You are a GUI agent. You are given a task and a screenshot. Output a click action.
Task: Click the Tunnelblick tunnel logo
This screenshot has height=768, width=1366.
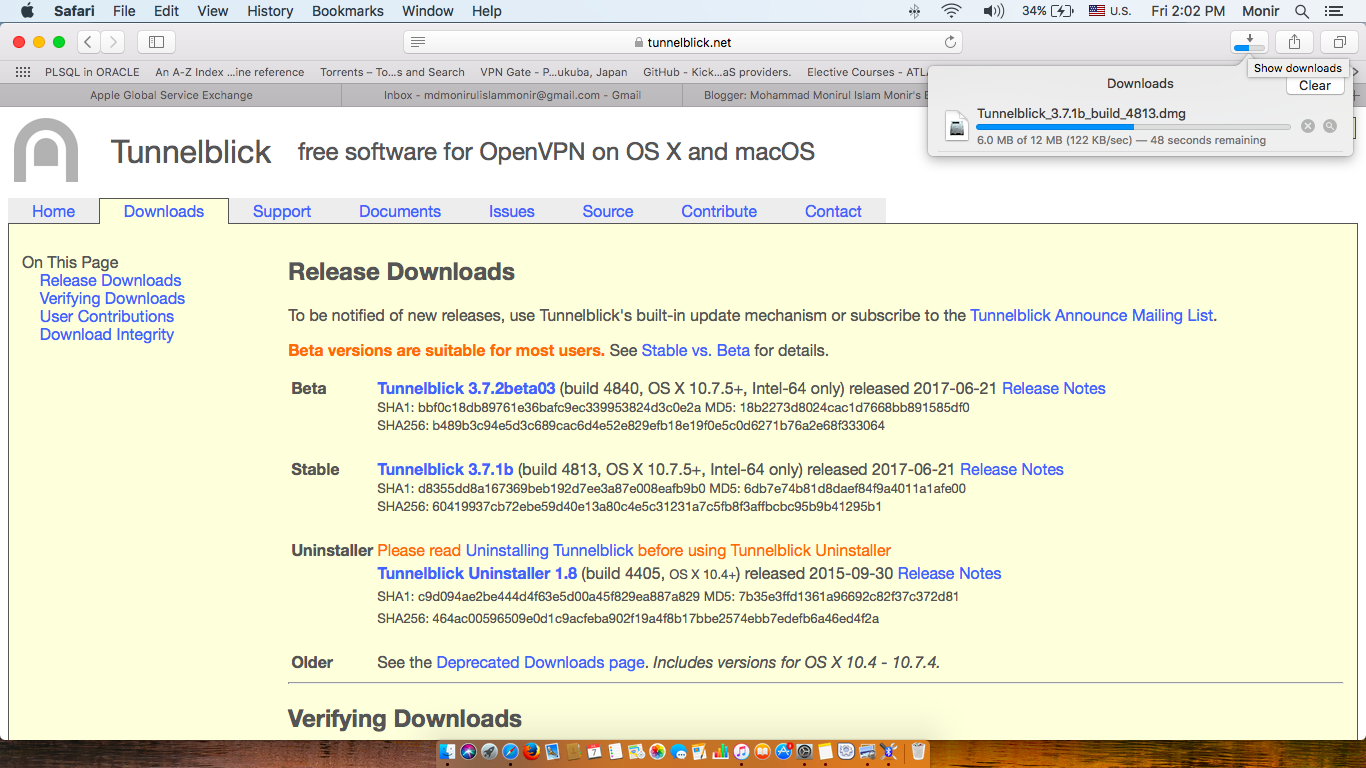46,151
